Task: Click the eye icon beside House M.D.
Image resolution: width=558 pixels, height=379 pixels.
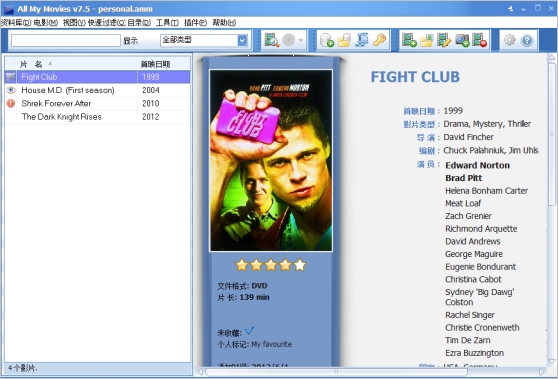Action: point(11,90)
